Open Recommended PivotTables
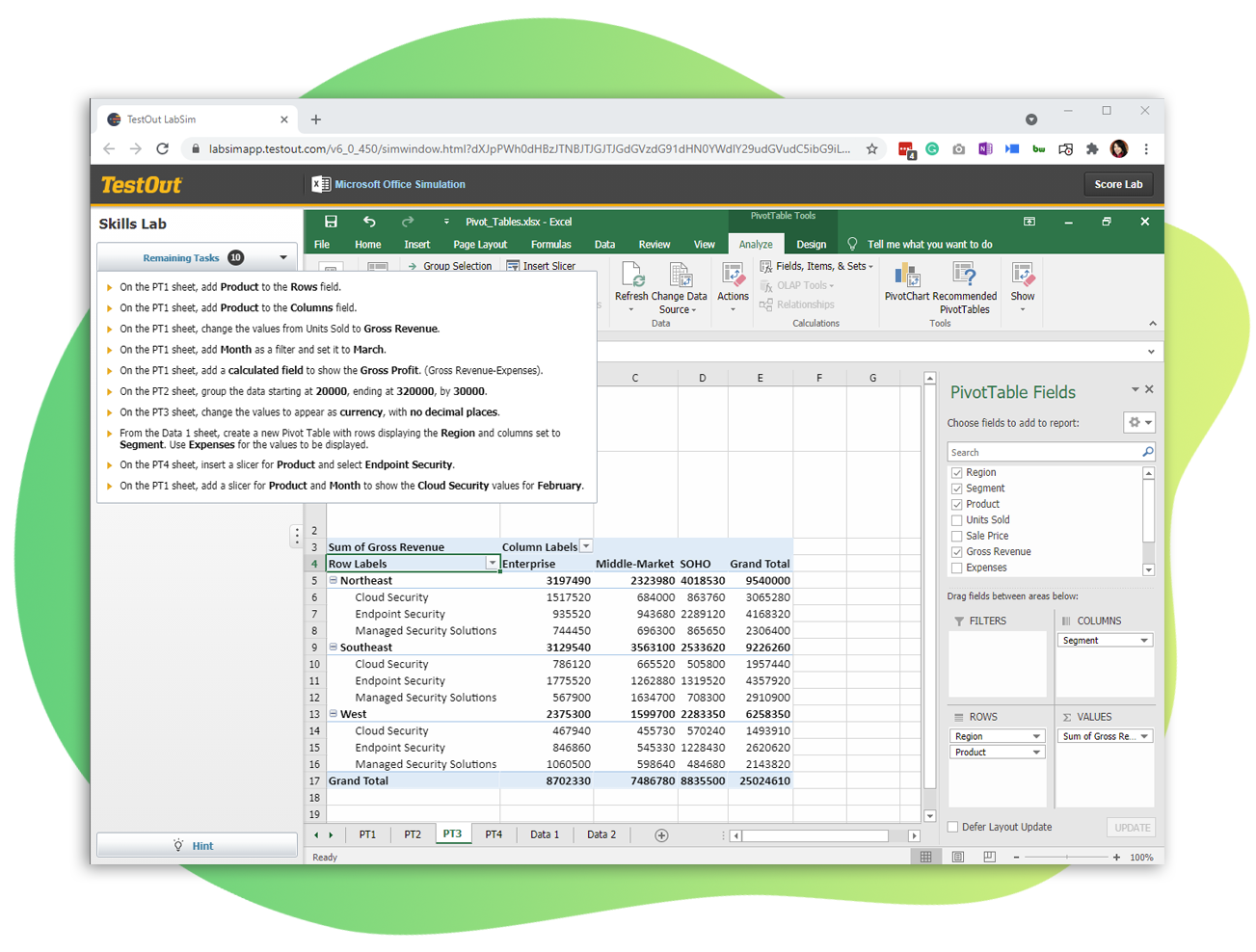 click(x=965, y=287)
